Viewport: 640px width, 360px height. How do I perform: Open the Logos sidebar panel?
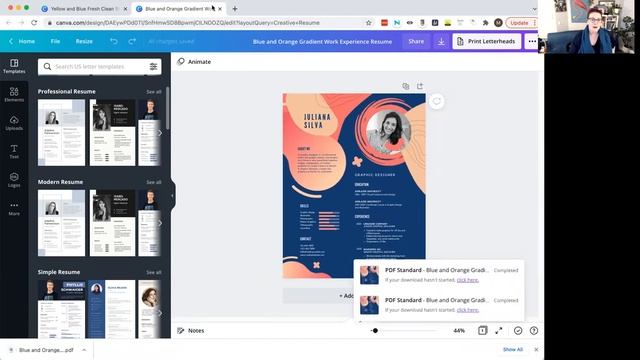(x=14, y=180)
